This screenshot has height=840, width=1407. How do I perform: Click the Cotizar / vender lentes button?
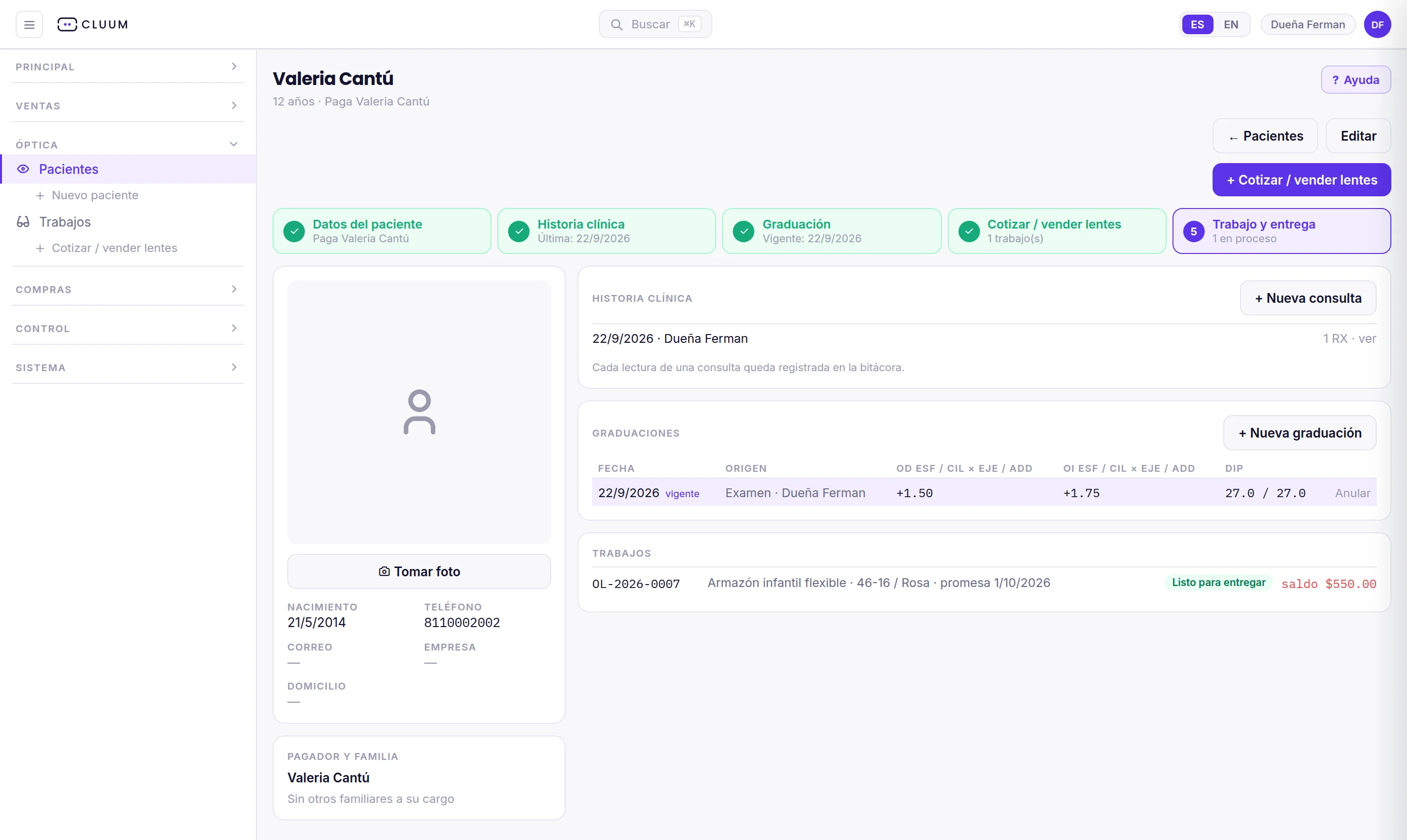[1301, 180]
